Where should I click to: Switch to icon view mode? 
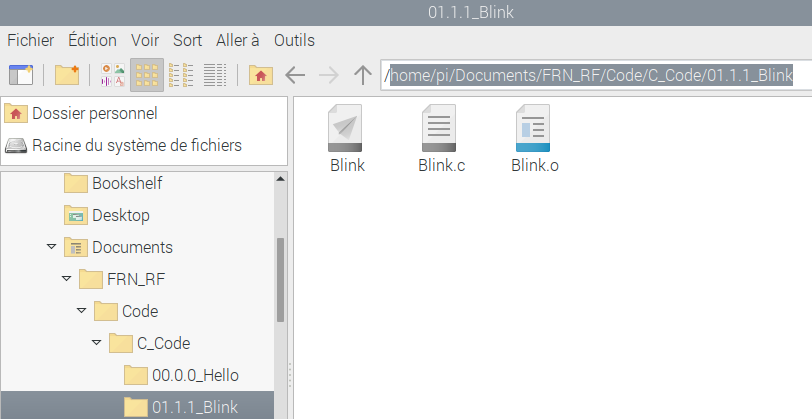(147, 75)
